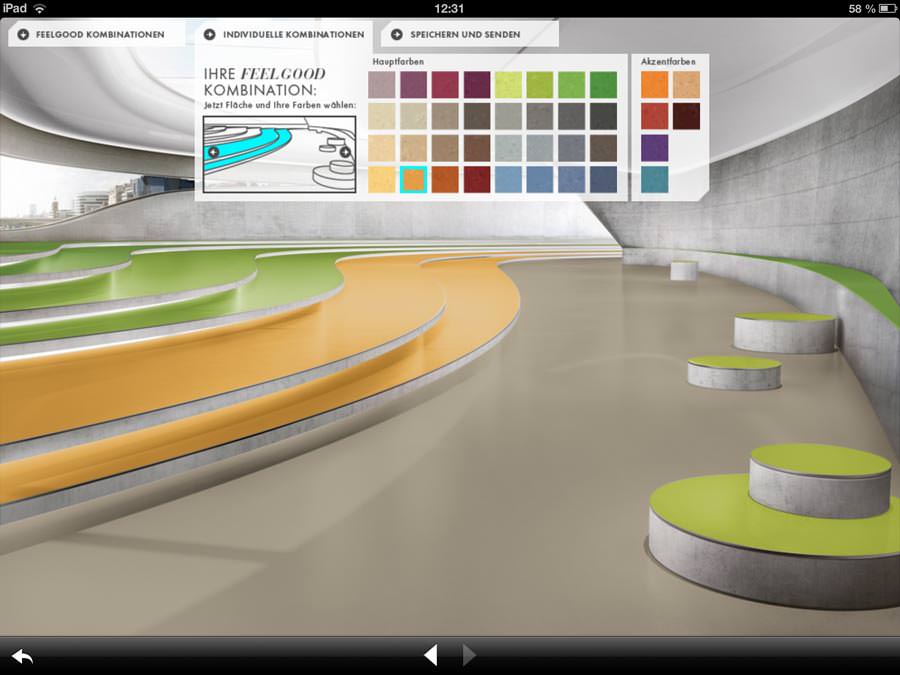Image resolution: width=900 pixels, height=675 pixels.
Task: Pick the light cream swatch starting second row
Action: [382, 117]
